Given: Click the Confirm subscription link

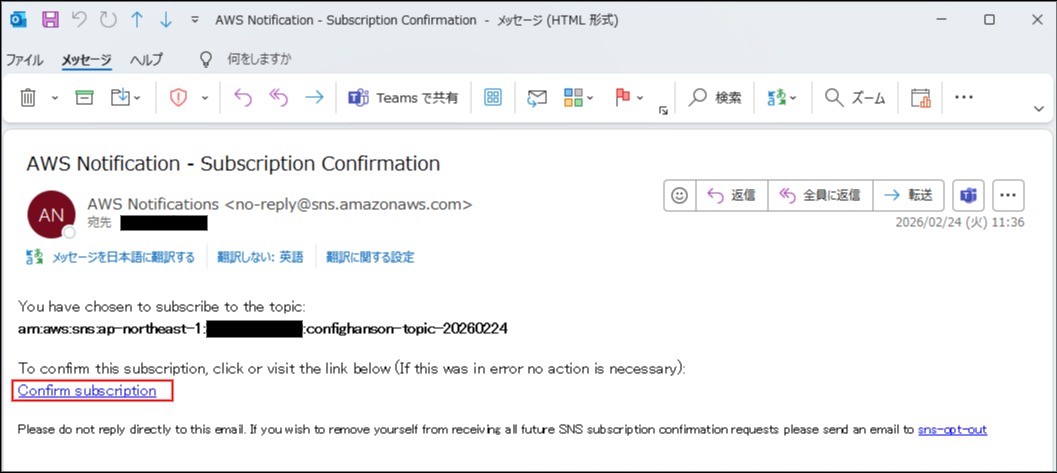Looking at the screenshot, I should point(87,391).
